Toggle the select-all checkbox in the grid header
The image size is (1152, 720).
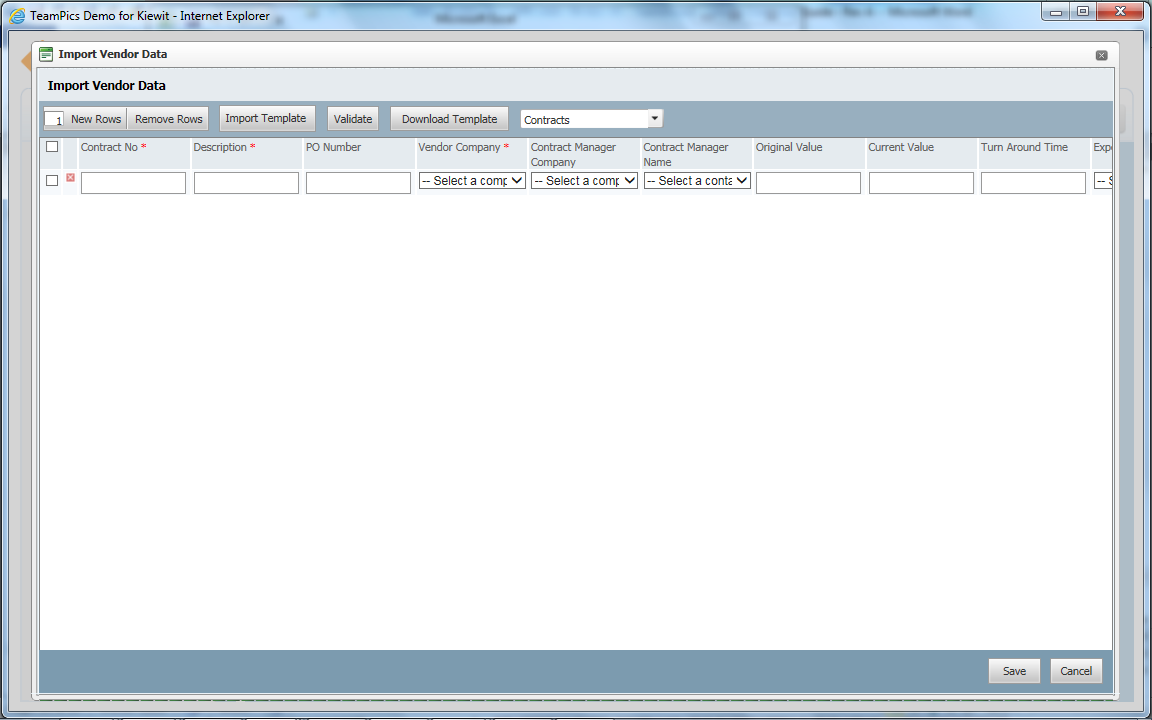(52, 146)
